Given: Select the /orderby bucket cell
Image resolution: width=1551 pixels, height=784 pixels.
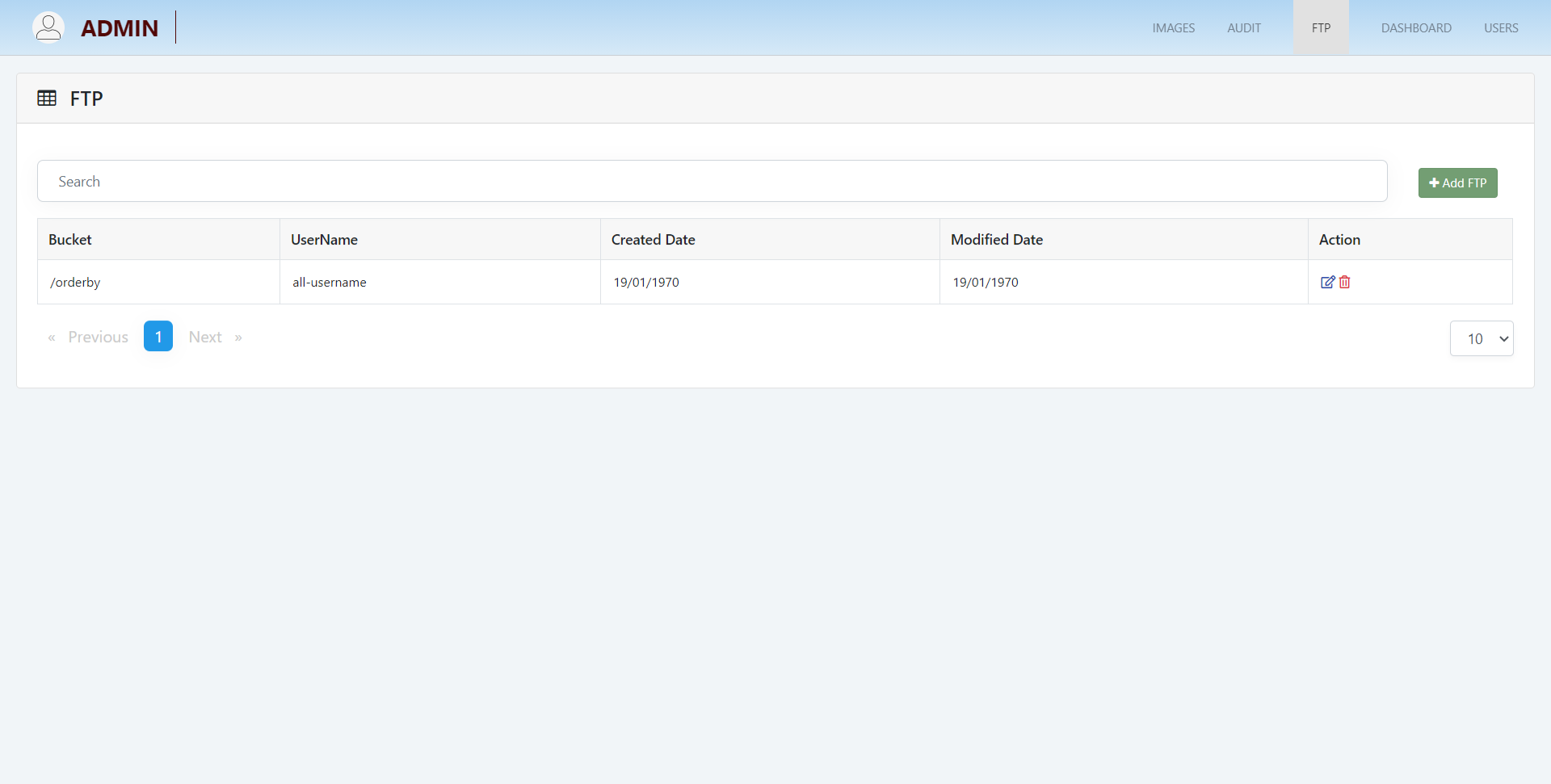Looking at the screenshot, I should pyautogui.click(x=75, y=283).
